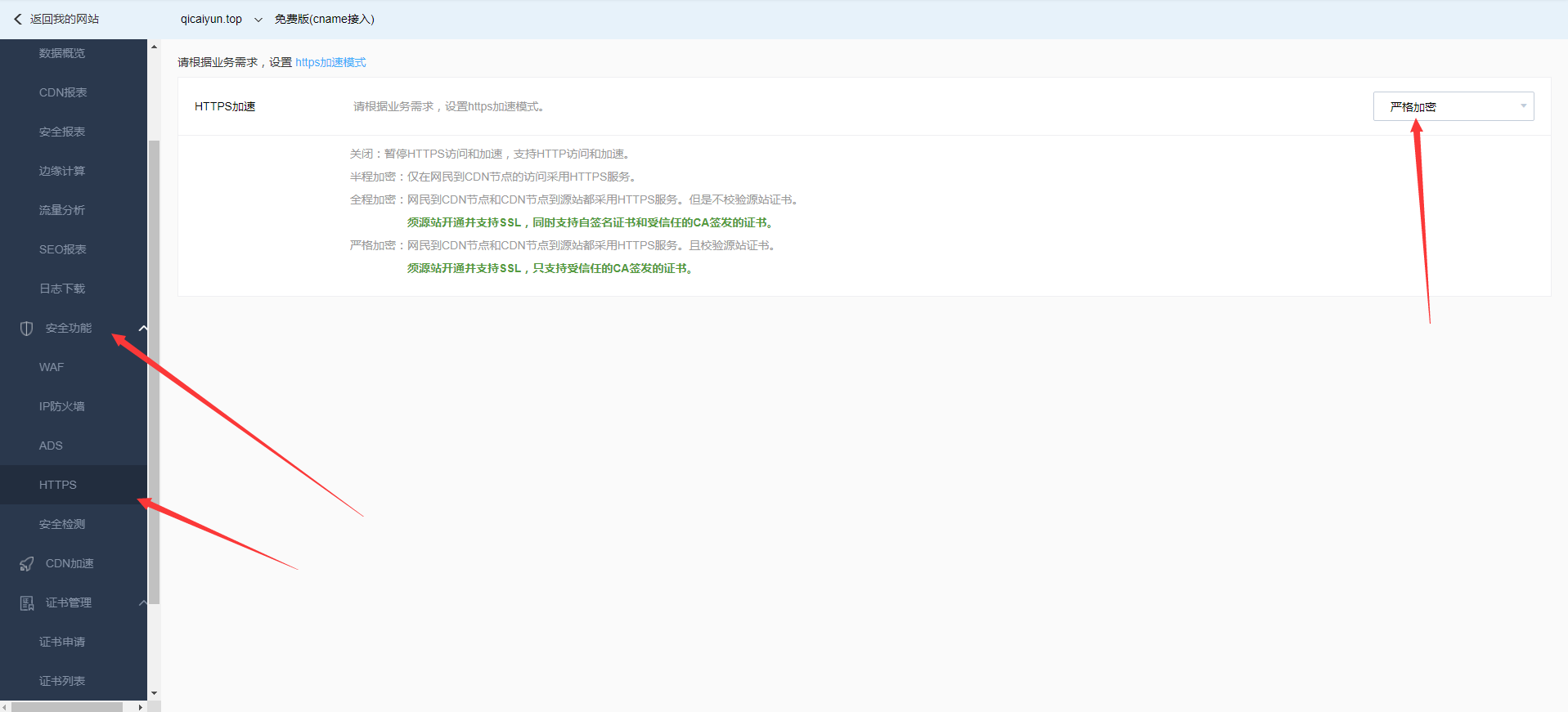
Task: Click the sidebar horizontal scroll right arrow
Action: click(x=141, y=707)
